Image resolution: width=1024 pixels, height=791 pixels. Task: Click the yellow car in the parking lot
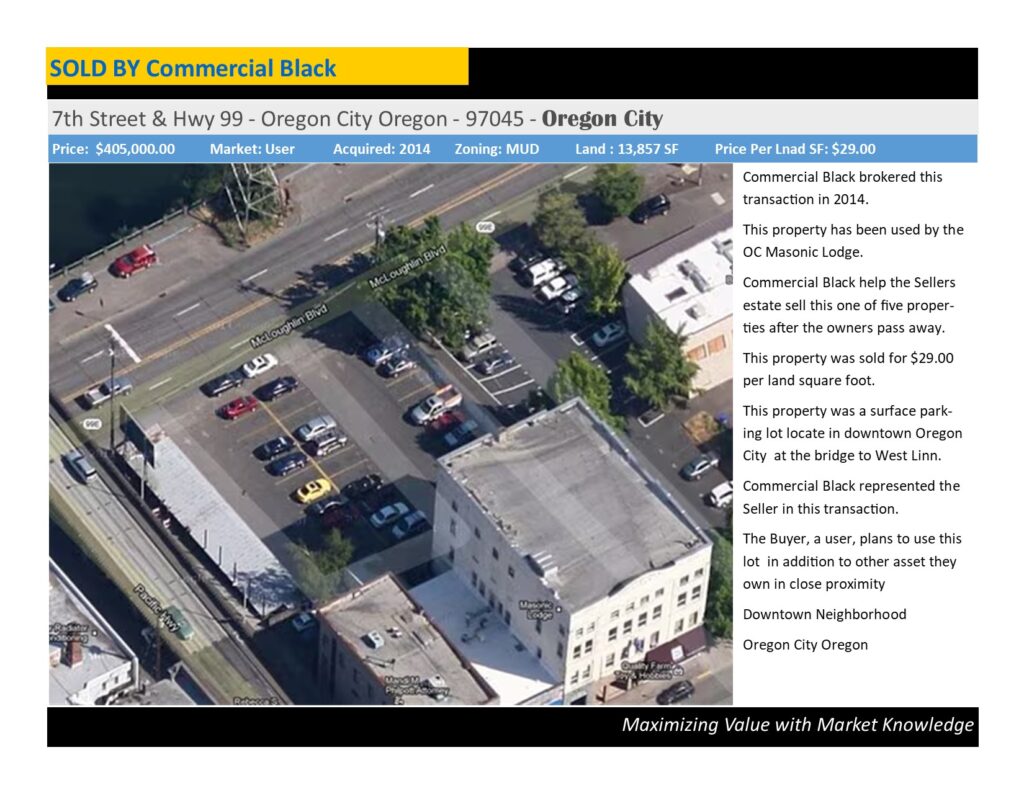point(313,490)
